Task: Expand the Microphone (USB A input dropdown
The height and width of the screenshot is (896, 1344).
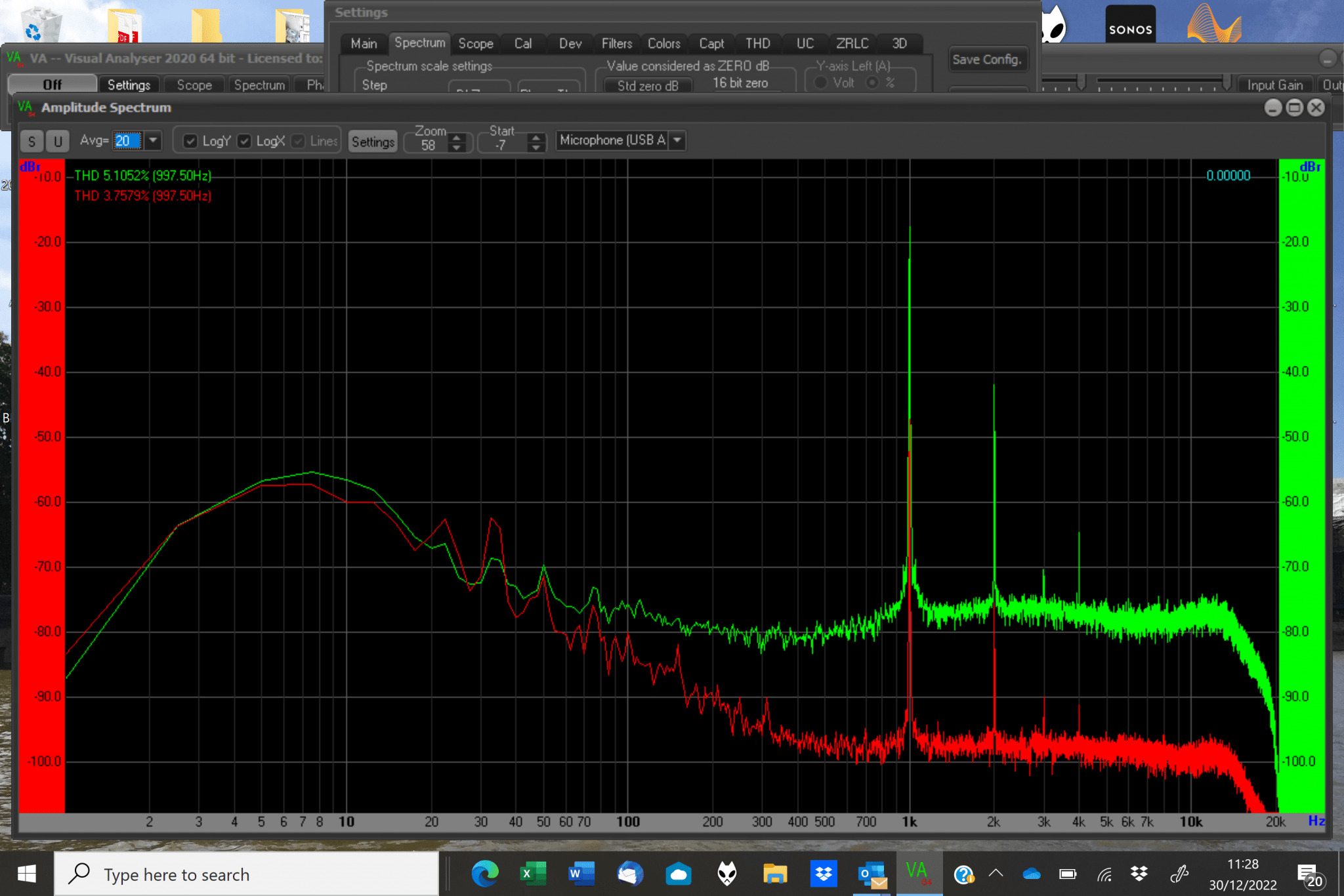Action: [x=677, y=140]
